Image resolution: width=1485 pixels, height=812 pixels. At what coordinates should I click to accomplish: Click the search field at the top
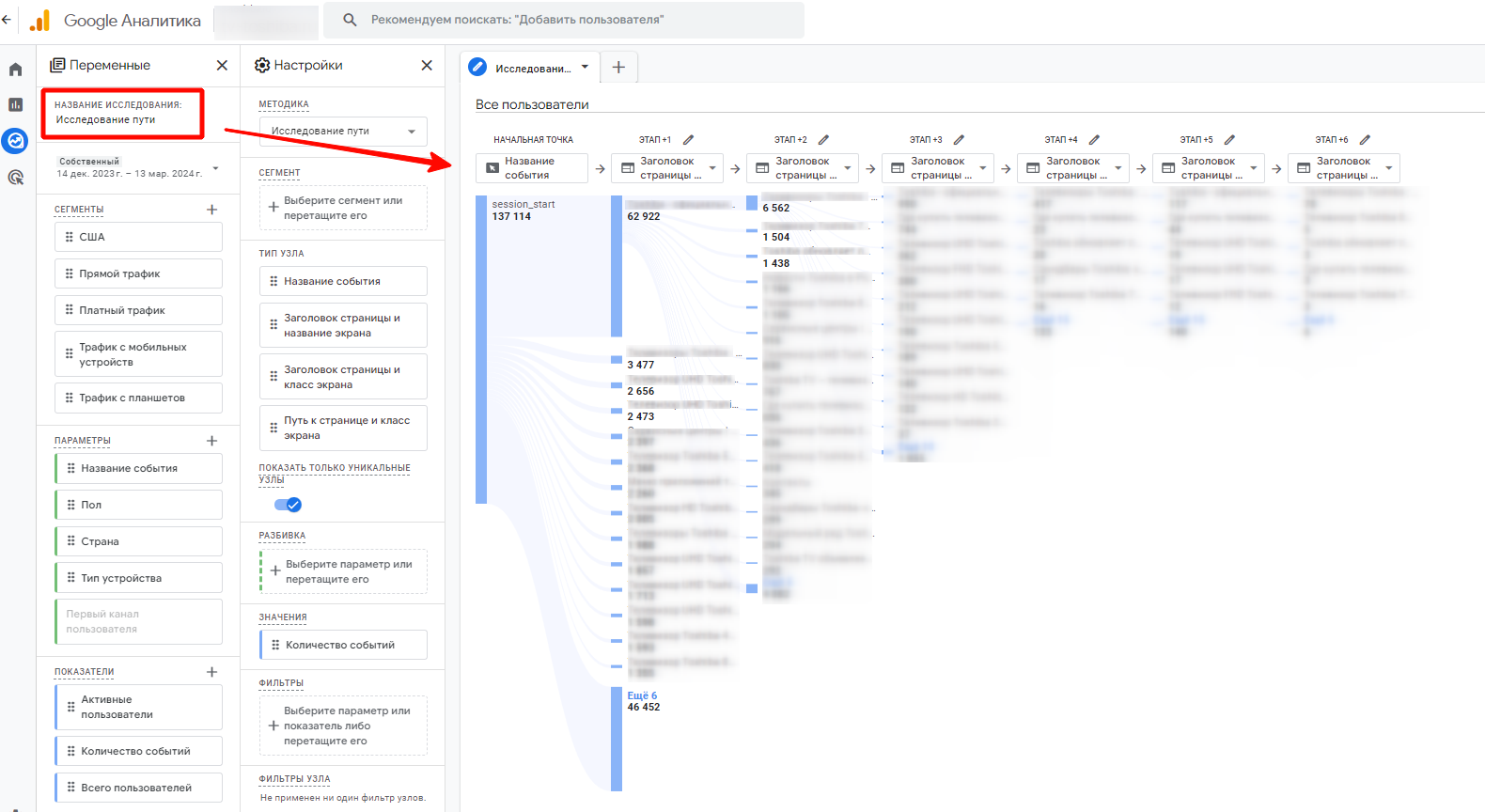pyautogui.click(x=564, y=20)
